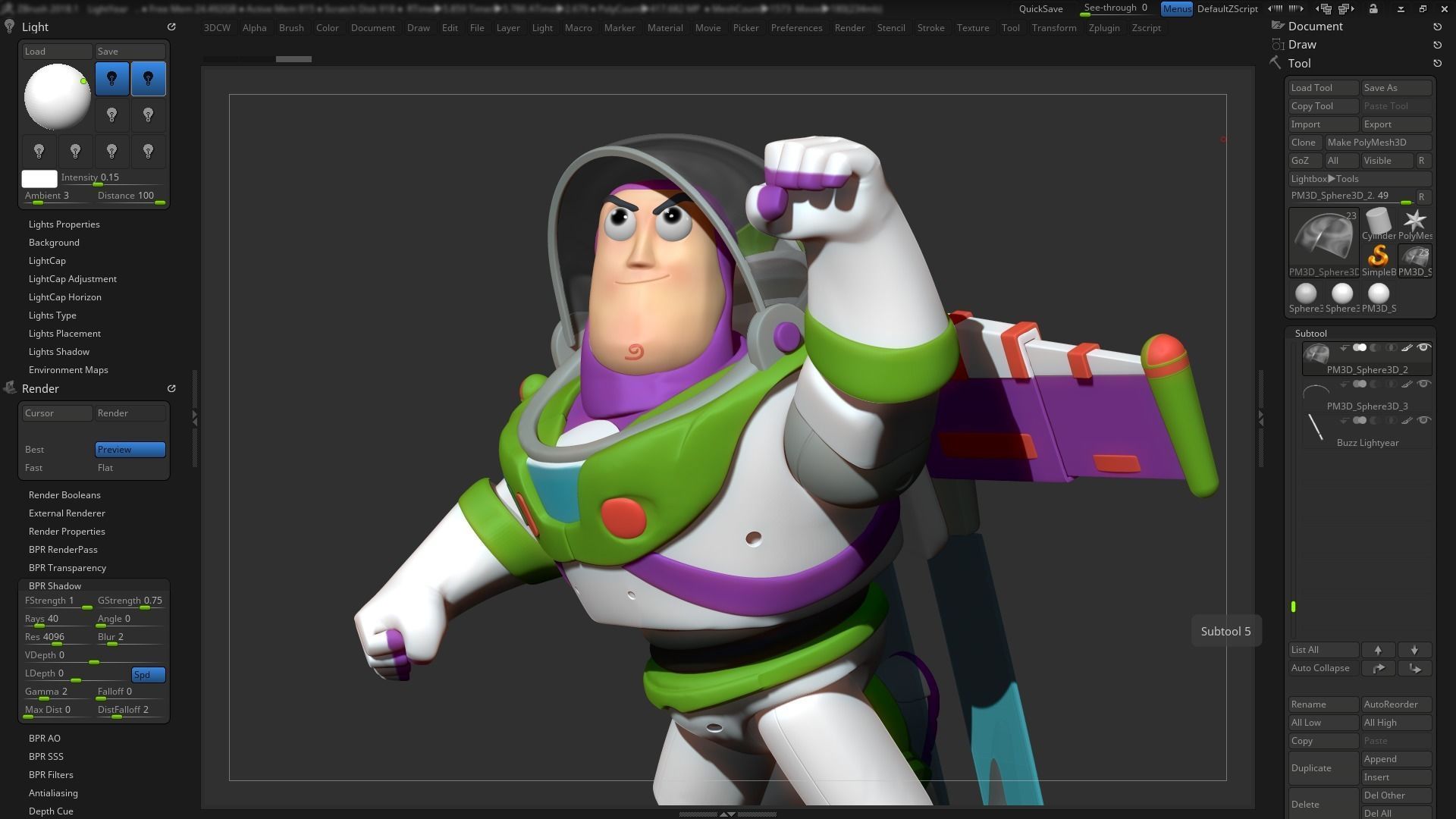The image size is (1456, 819).
Task: Expand the LightCap Adjustment section
Action: [73, 279]
